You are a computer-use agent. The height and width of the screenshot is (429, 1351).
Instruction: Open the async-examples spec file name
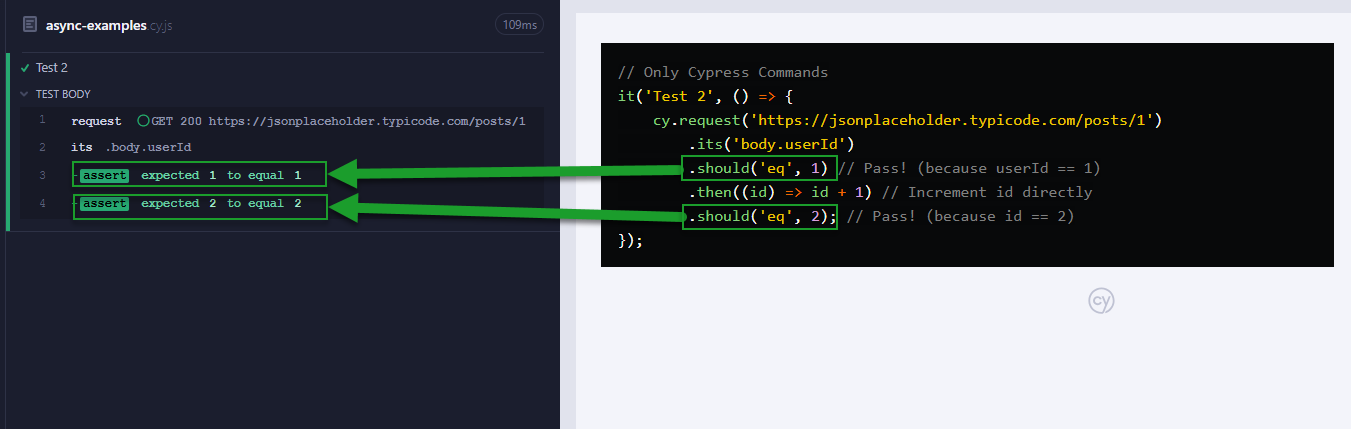[x=109, y=25]
